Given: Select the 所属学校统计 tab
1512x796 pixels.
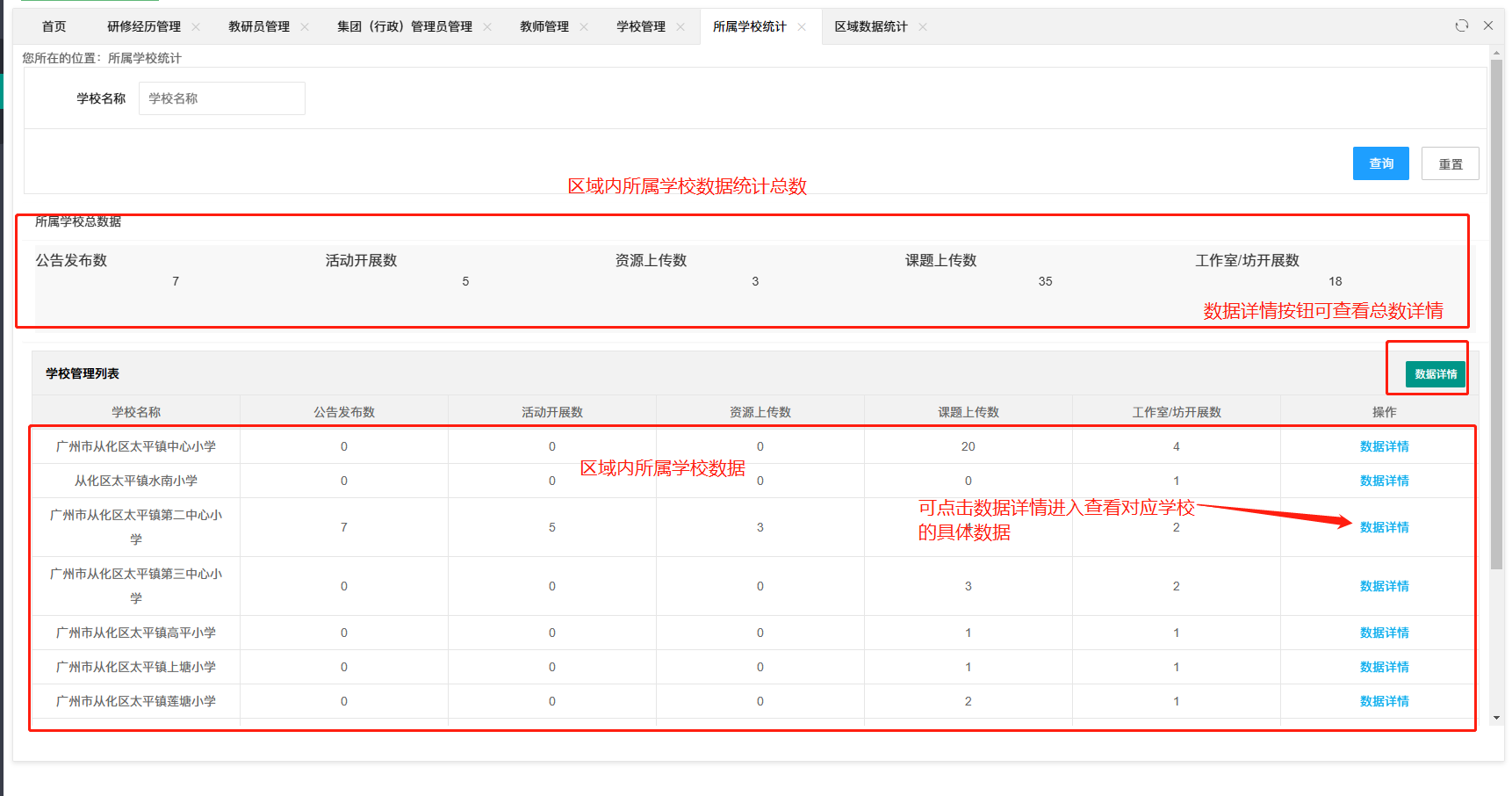Looking at the screenshot, I should click(750, 27).
